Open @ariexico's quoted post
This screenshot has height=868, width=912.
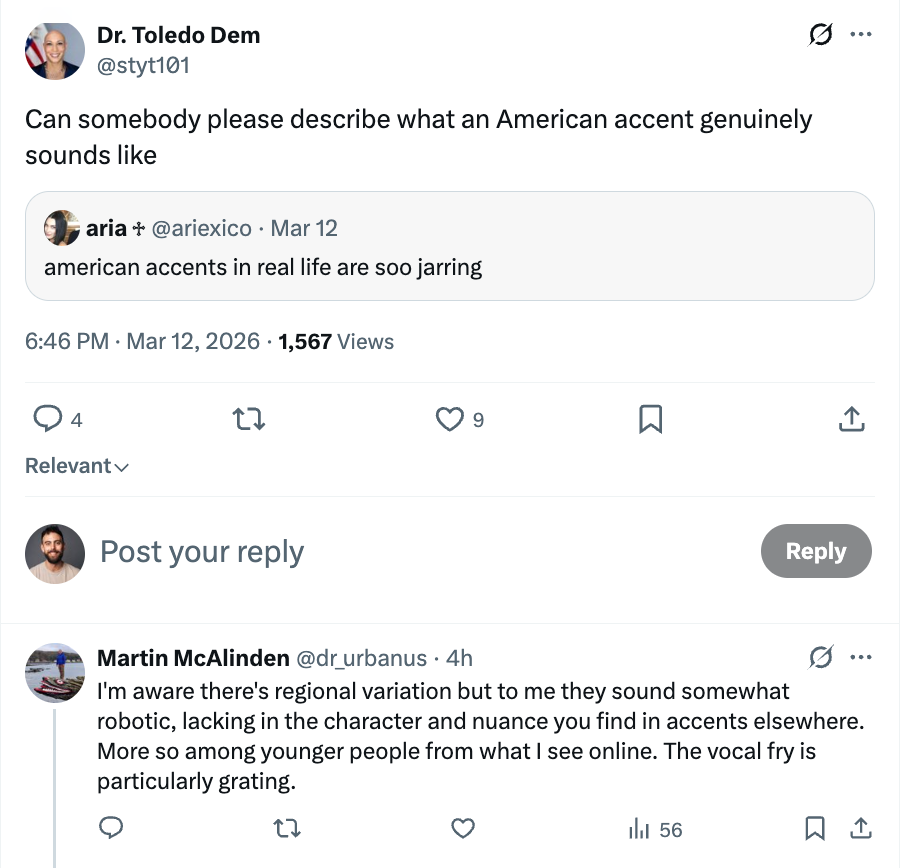tap(450, 245)
